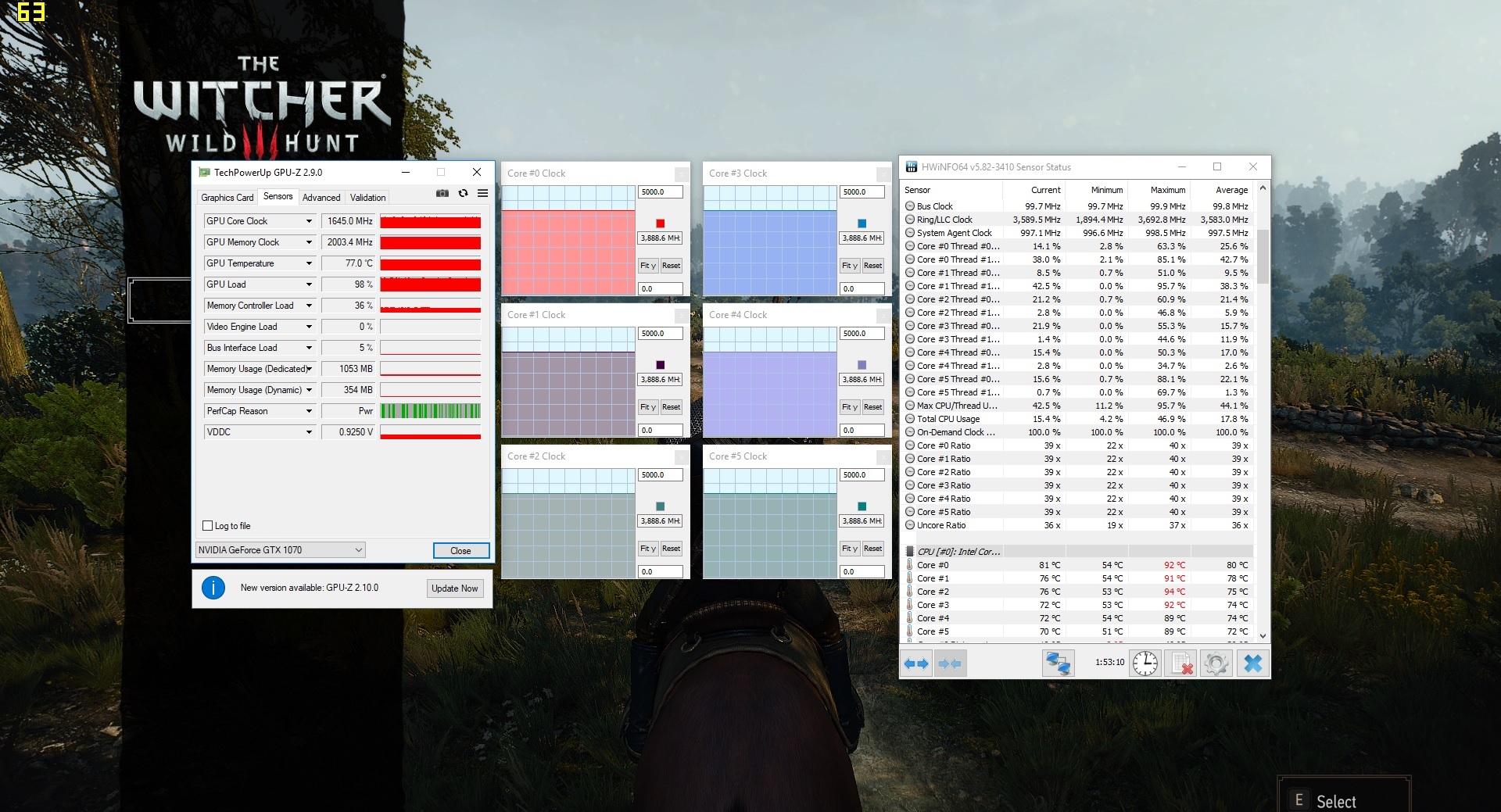Open HWiNFO remote network monitoring icon
The height and width of the screenshot is (812, 1501).
coord(1058,664)
